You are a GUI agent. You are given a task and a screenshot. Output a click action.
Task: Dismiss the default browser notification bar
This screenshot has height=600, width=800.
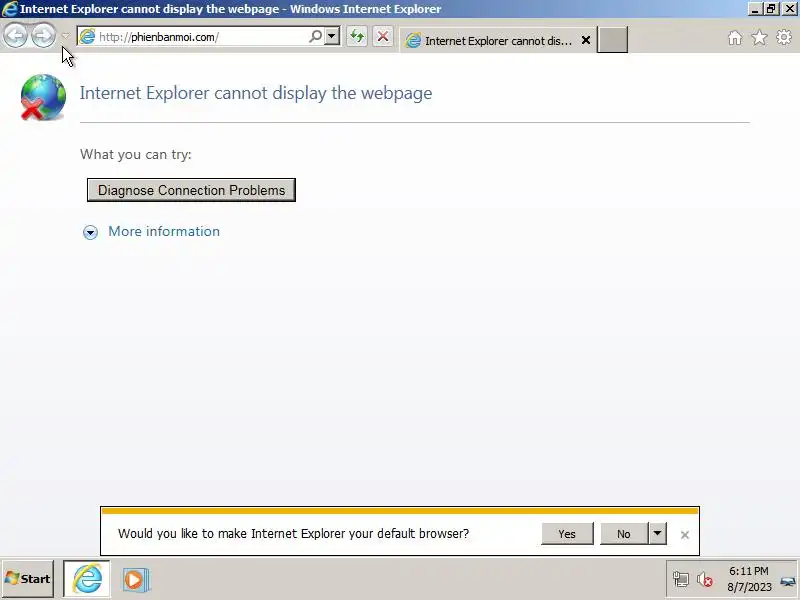[685, 535]
